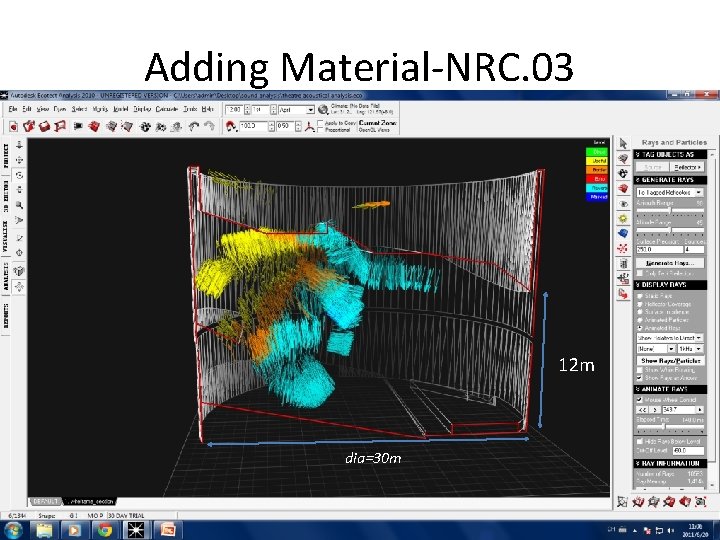Click the globe climate data icon

coord(323,109)
